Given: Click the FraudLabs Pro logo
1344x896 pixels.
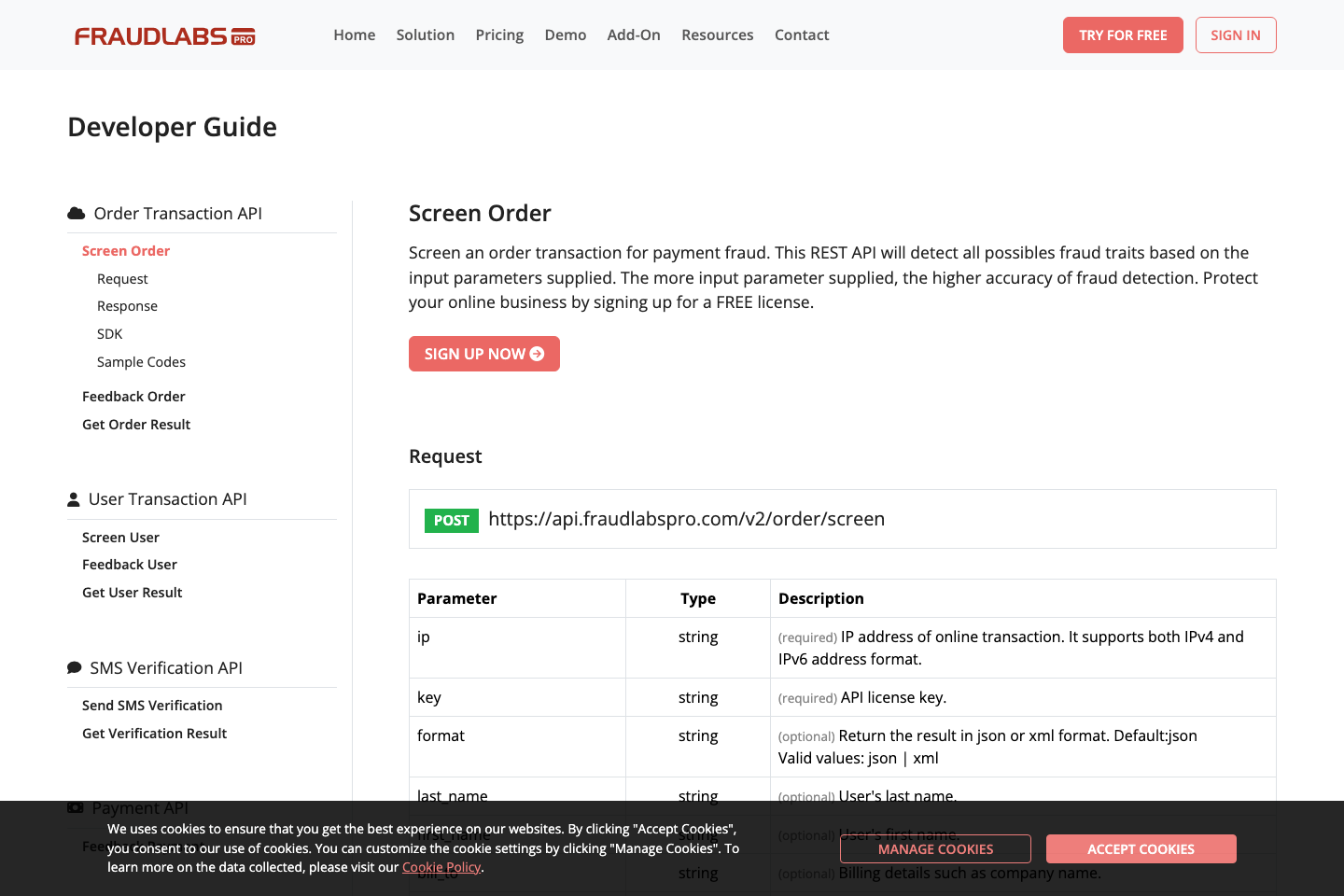Looking at the screenshot, I should click(x=164, y=35).
